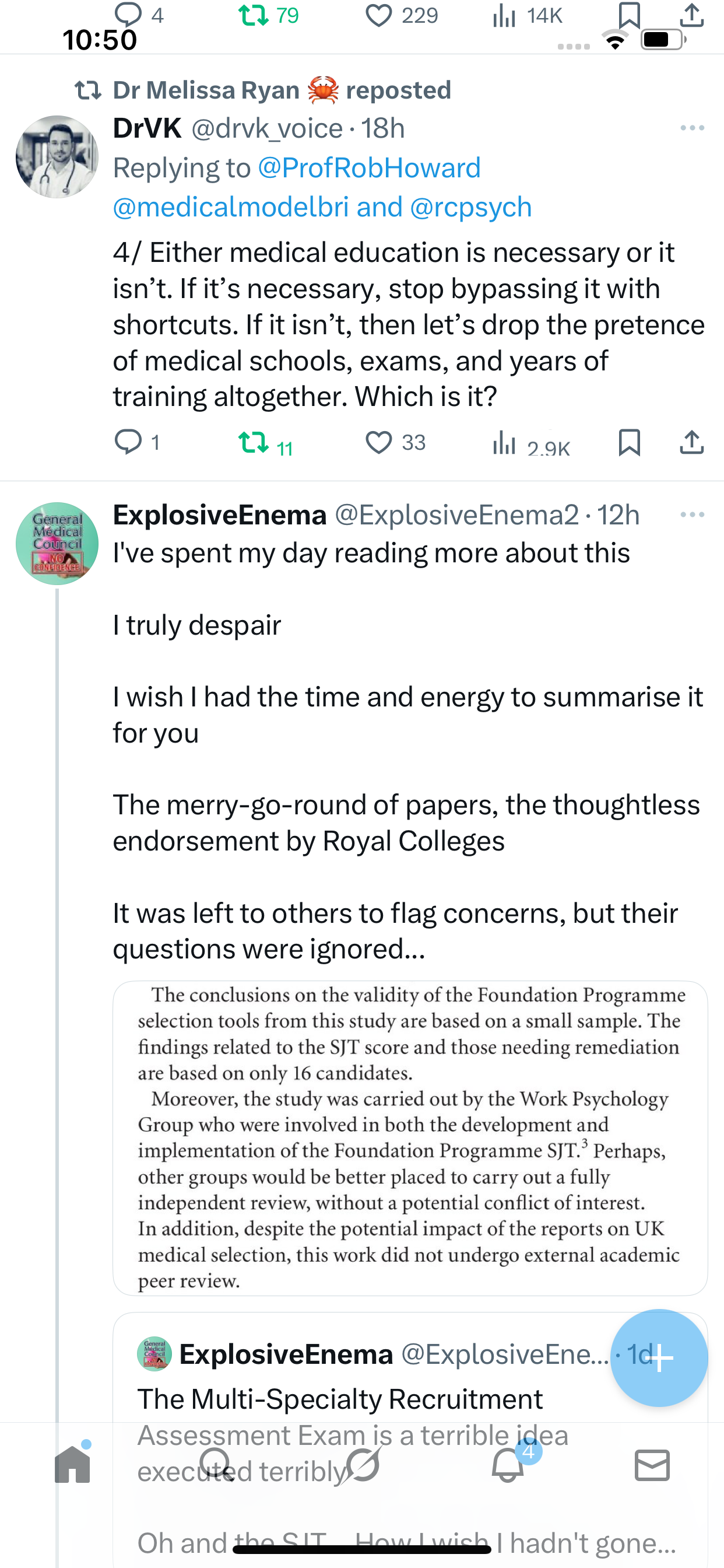Bookmark the top tweet

click(629, 15)
